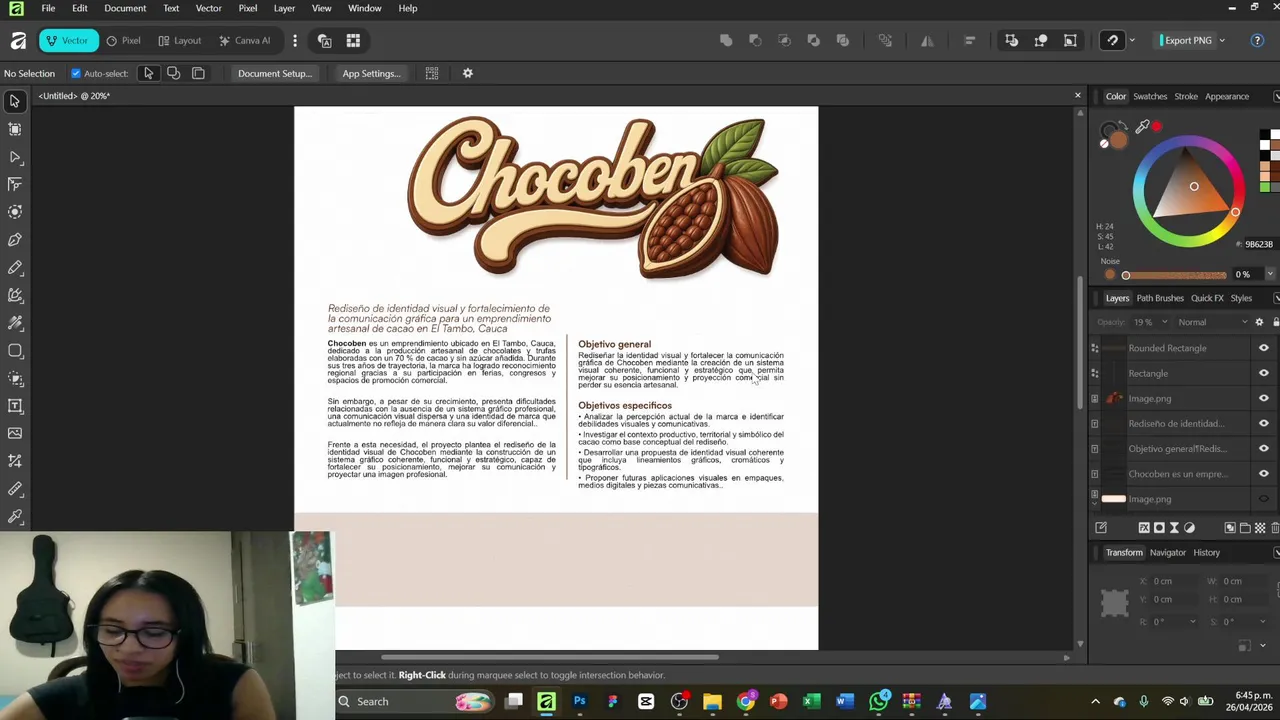
Task: Adjust the Noise slider in Color panel
Action: coord(1174,275)
